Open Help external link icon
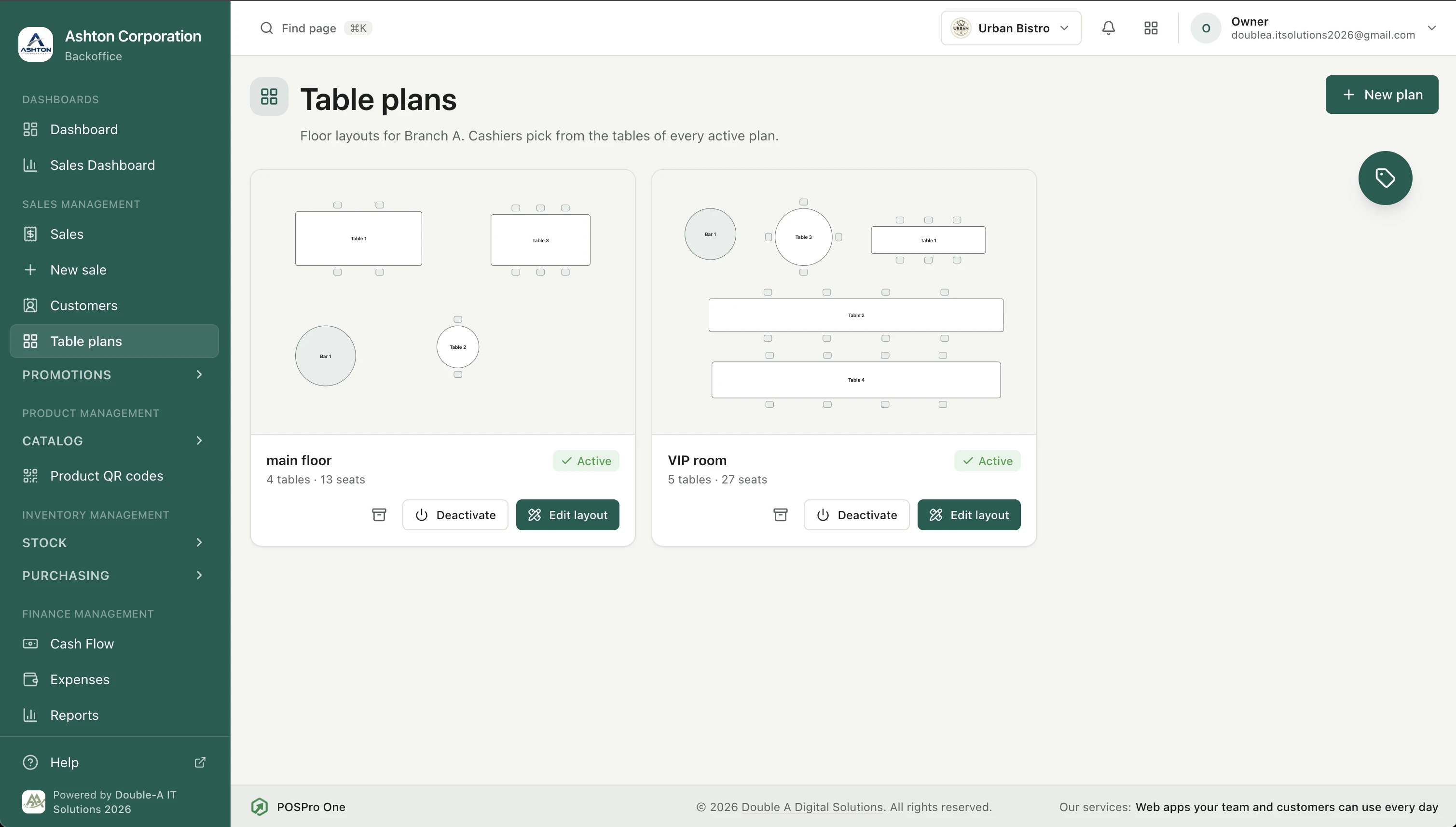Screen dimensions: 1456x827 click(x=200, y=762)
